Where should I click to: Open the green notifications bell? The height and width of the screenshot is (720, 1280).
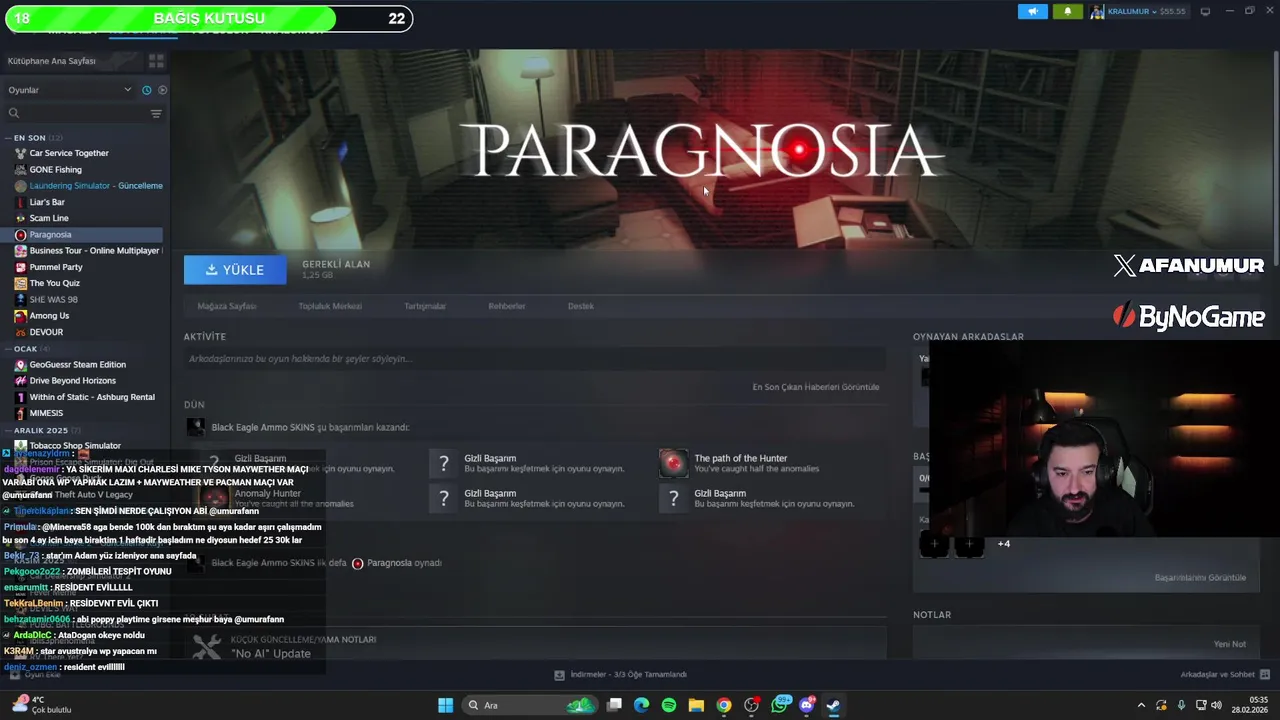tap(1067, 11)
